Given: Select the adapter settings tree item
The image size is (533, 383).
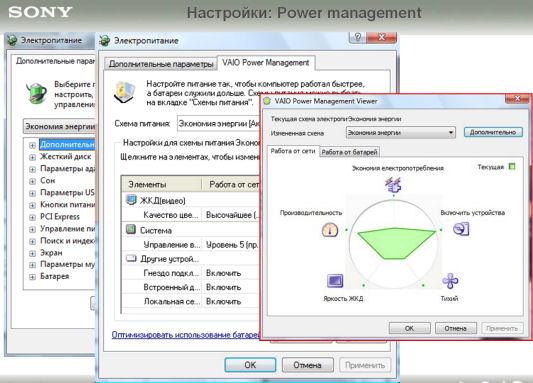Looking at the screenshot, I should point(68,169).
